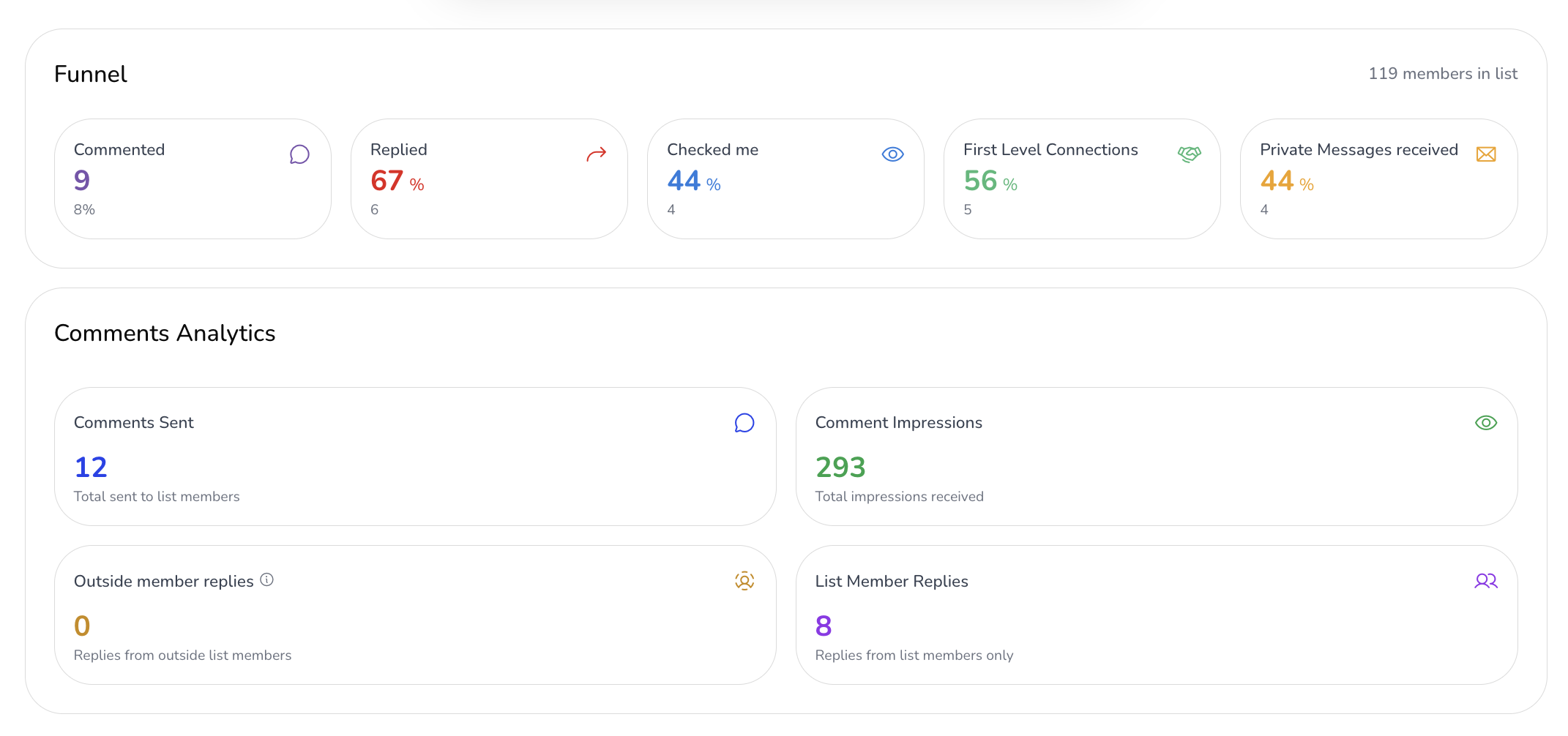Screen dimensions: 1568x736
Task: Click Replies from list members only text
Action: coord(914,655)
